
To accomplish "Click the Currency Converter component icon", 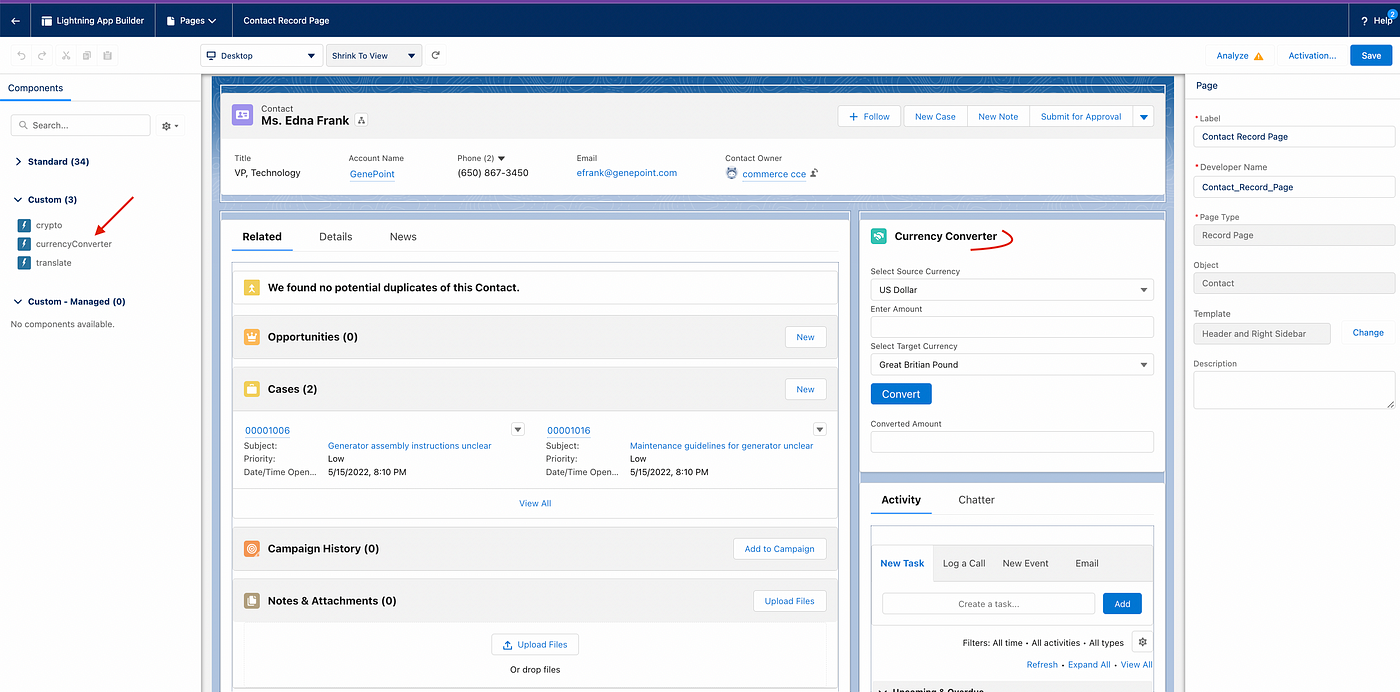I will click(x=879, y=237).
